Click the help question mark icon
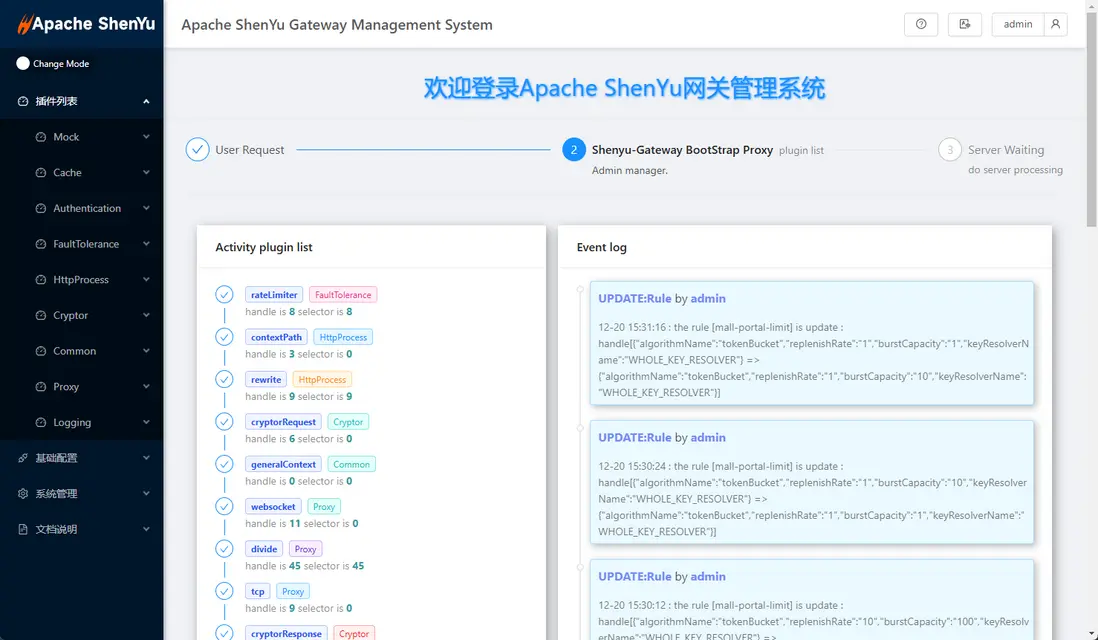1098x640 pixels. 921,25
